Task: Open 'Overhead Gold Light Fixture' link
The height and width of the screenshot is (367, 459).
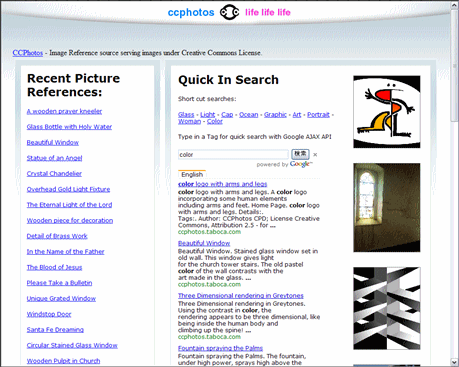Action: click(x=68, y=189)
